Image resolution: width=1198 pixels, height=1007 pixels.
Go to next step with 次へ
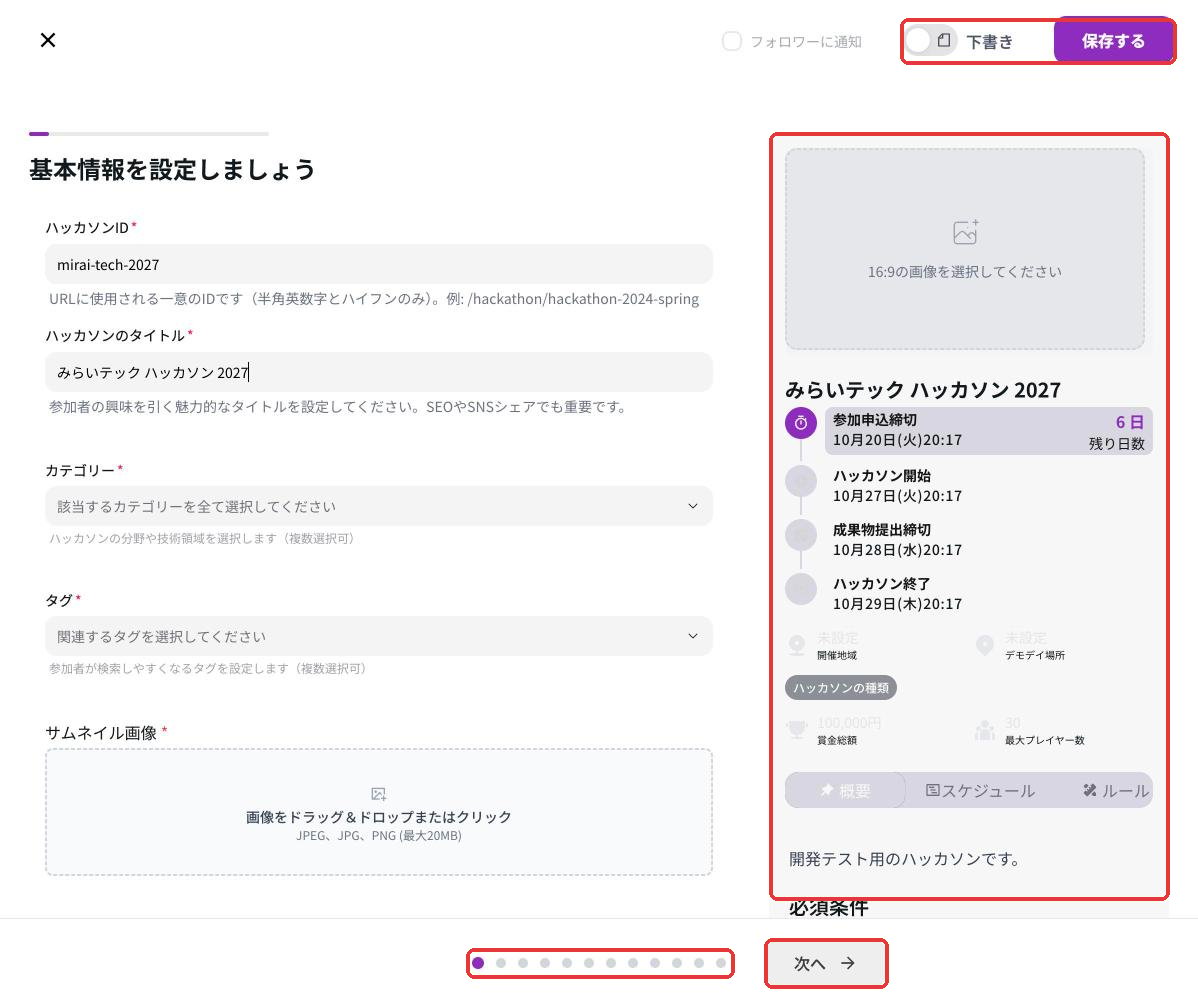click(x=825, y=963)
